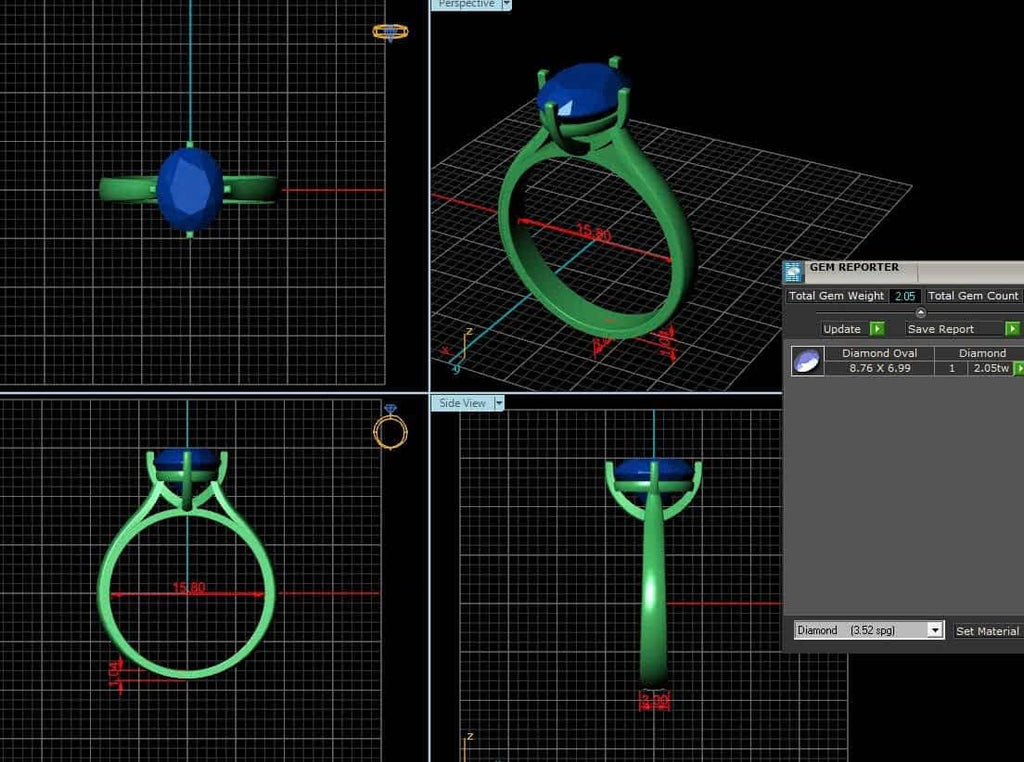Select the orange ring indicator in top viewport
Viewport: 1024px width, 762px height.
pos(389,31)
